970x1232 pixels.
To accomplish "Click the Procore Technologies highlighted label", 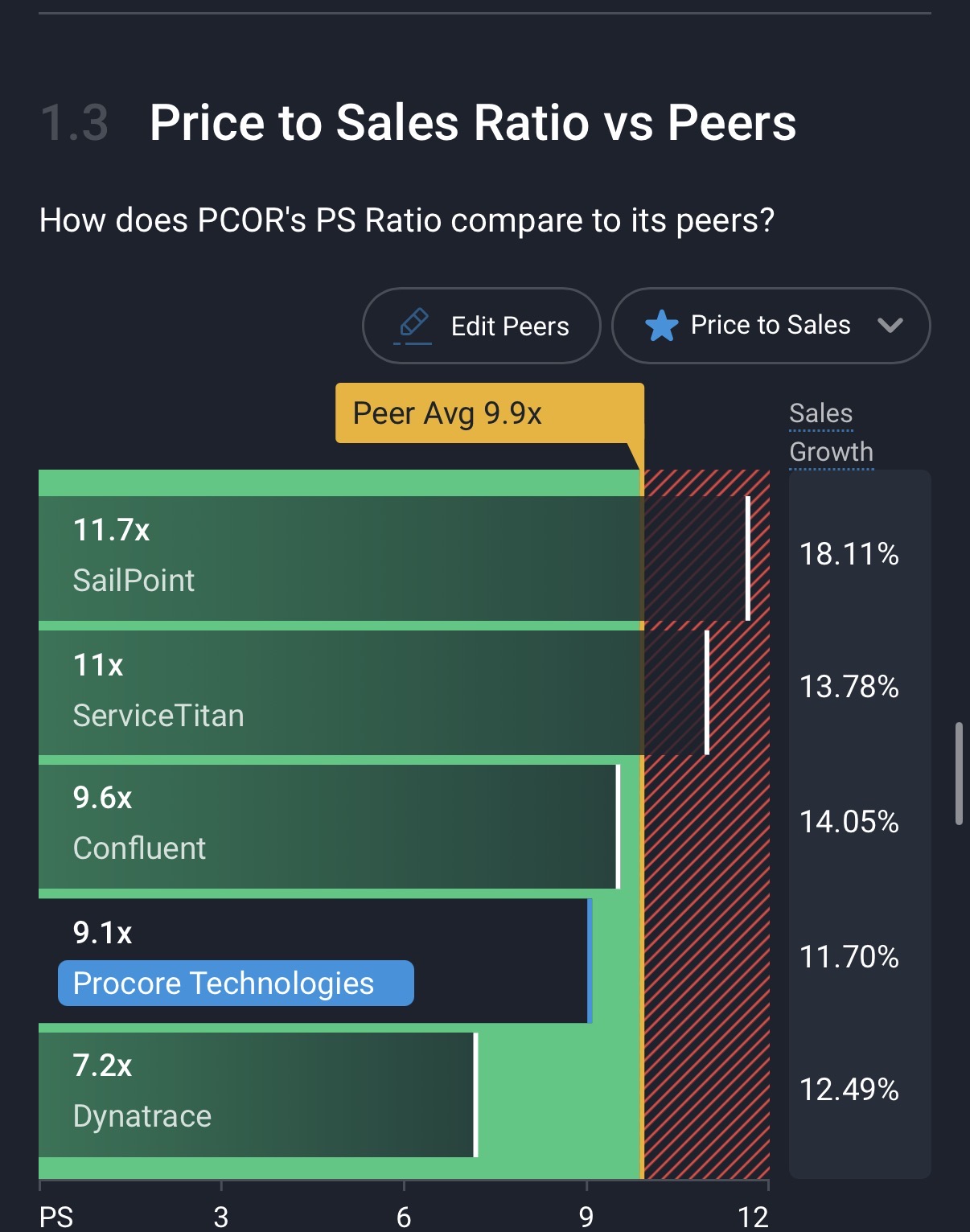I will click(236, 984).
